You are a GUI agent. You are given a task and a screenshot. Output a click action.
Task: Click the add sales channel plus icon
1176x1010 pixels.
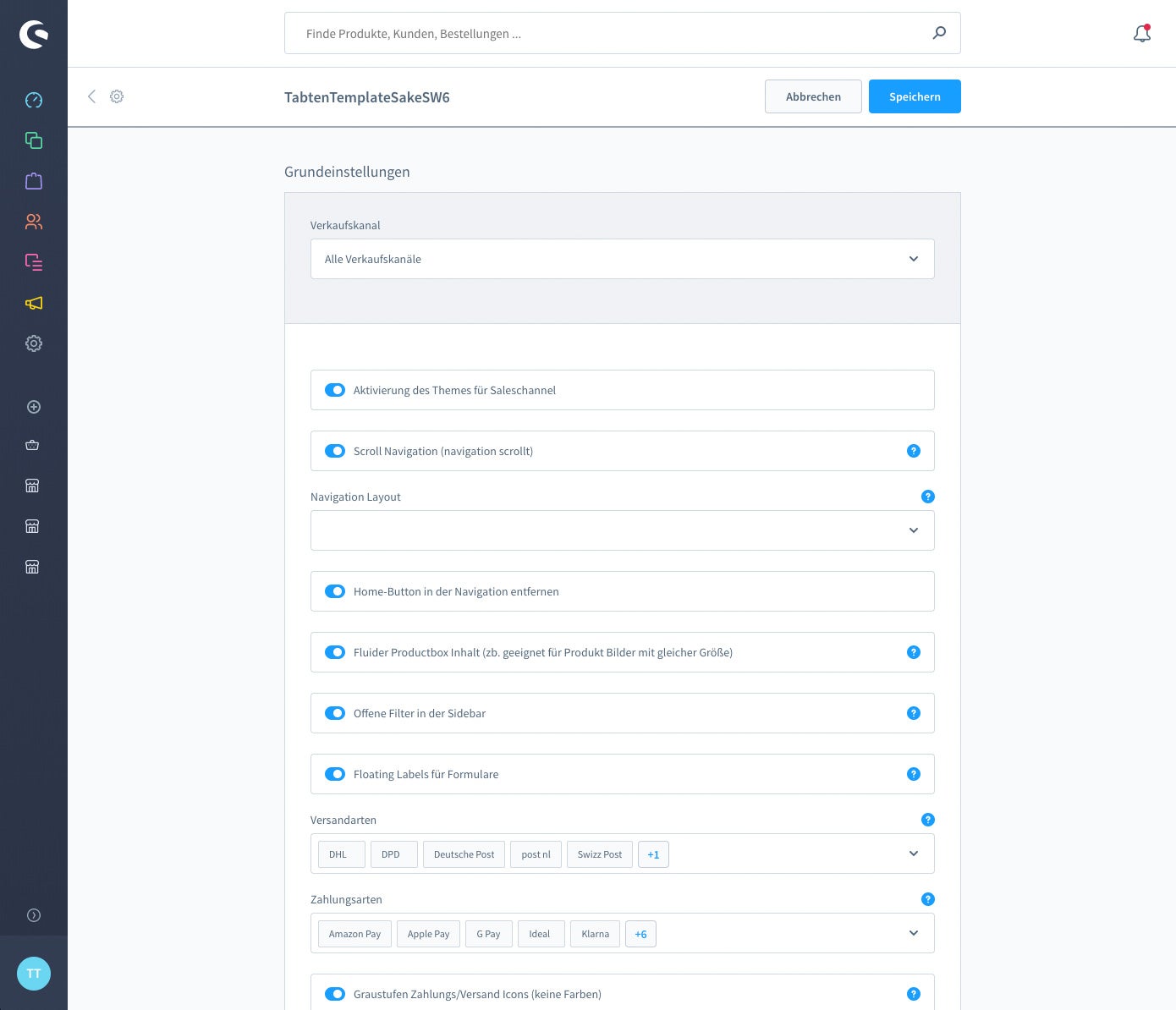(34, 407)
